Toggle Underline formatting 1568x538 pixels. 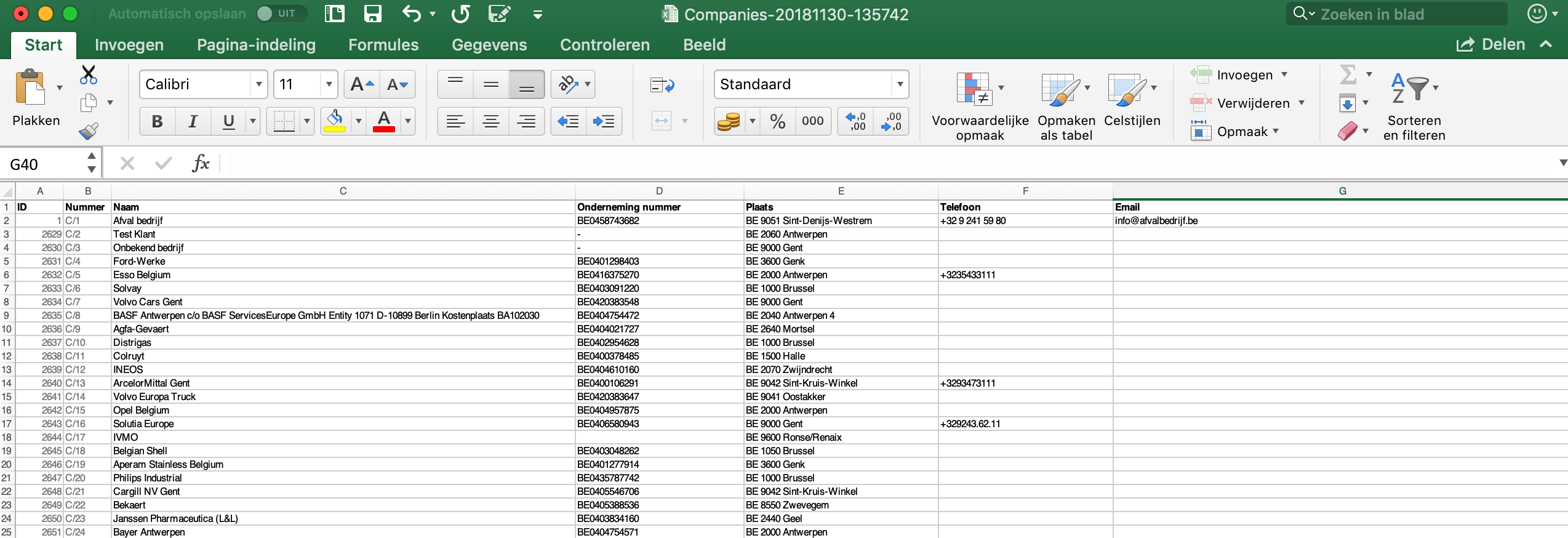229,121
